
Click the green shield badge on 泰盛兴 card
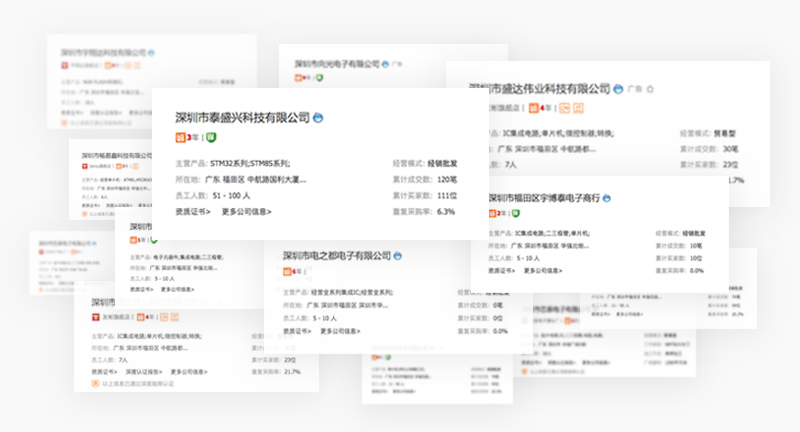(x=211, y=137)
